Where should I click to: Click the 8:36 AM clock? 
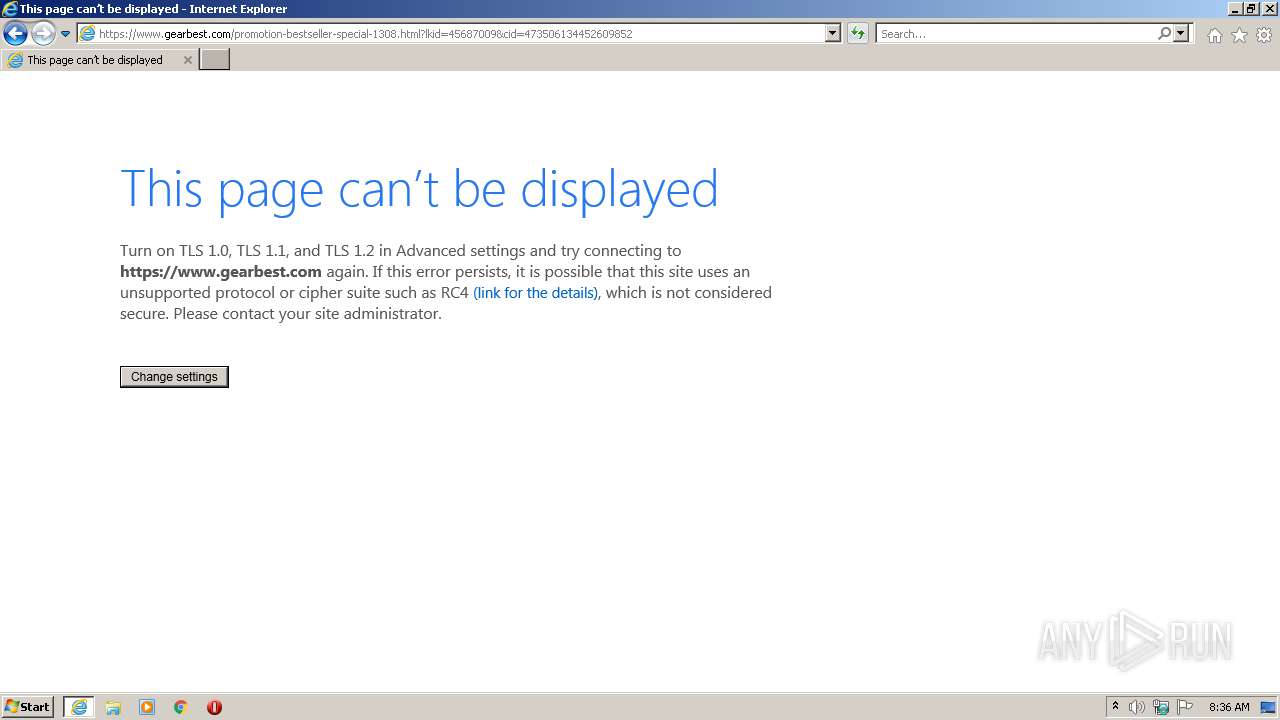(x=1229, y=707)
